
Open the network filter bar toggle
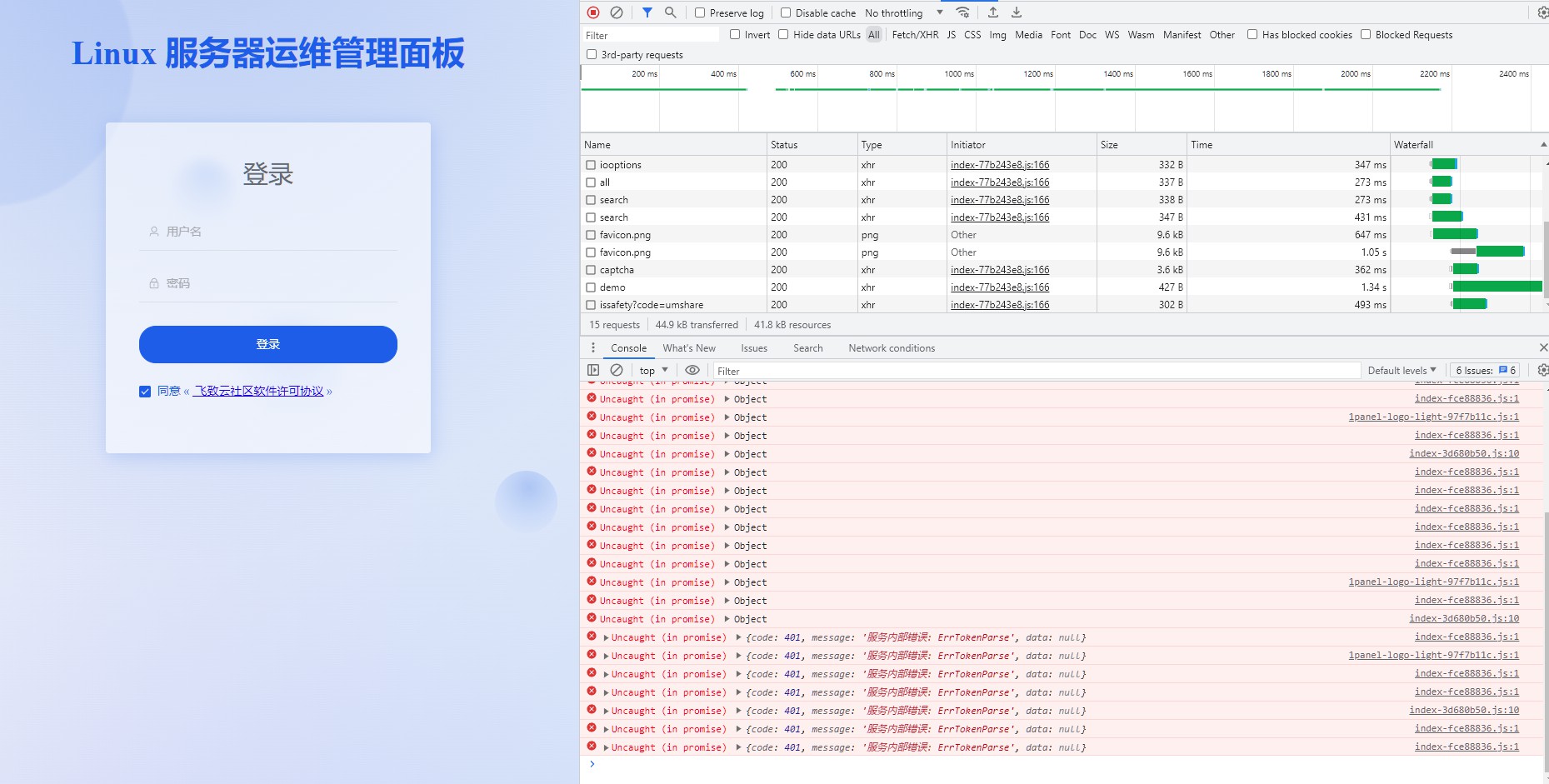pyautogui.click(x=645, y=12)
